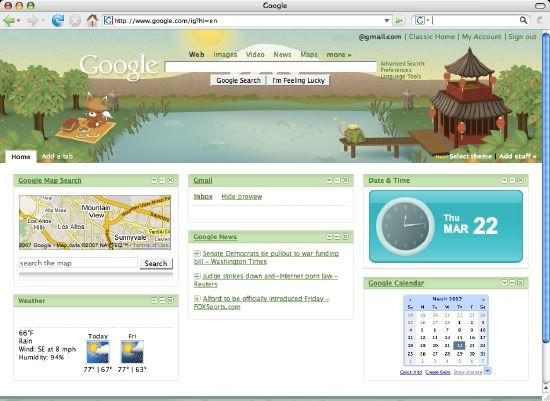Image resolution: width=550 pixels, height=401 pixels.
Task: Open the Gmail Inbox link
Action: [203, 196]
